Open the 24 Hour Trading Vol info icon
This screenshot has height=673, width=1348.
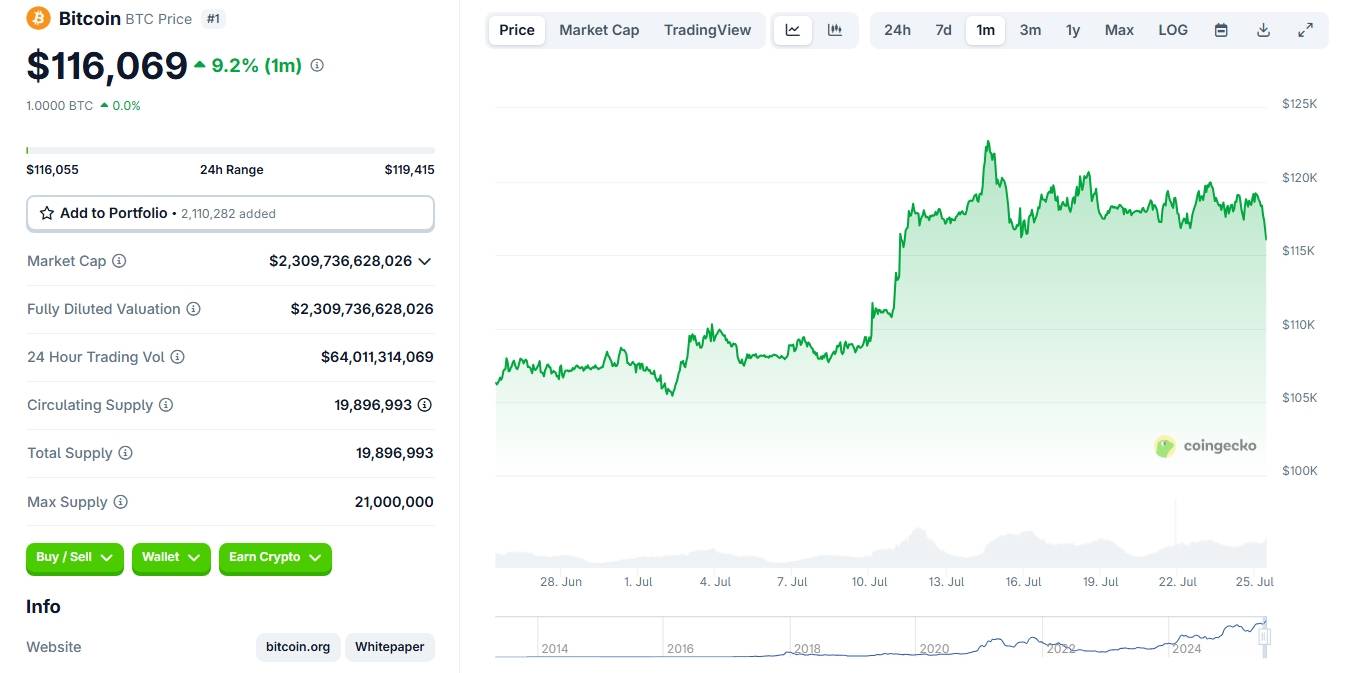(x=177, y=357)
